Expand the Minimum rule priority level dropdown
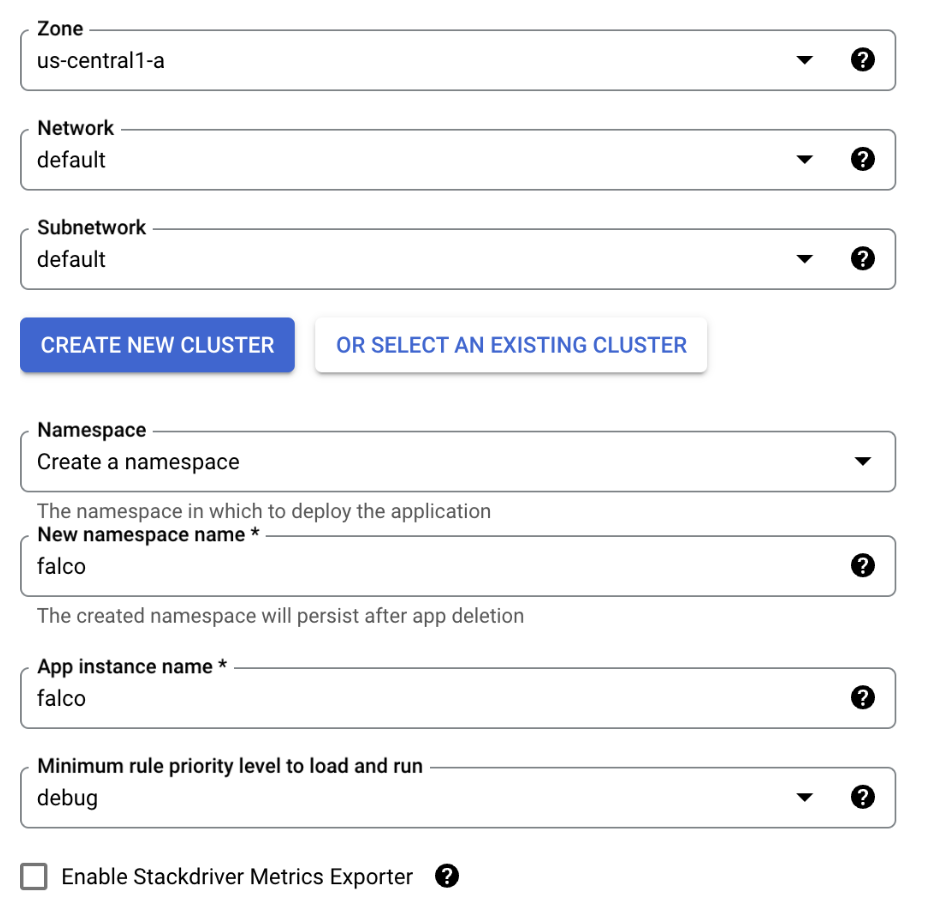The height and width of the screenshot is (900, 932). click(x=805, y=797)
